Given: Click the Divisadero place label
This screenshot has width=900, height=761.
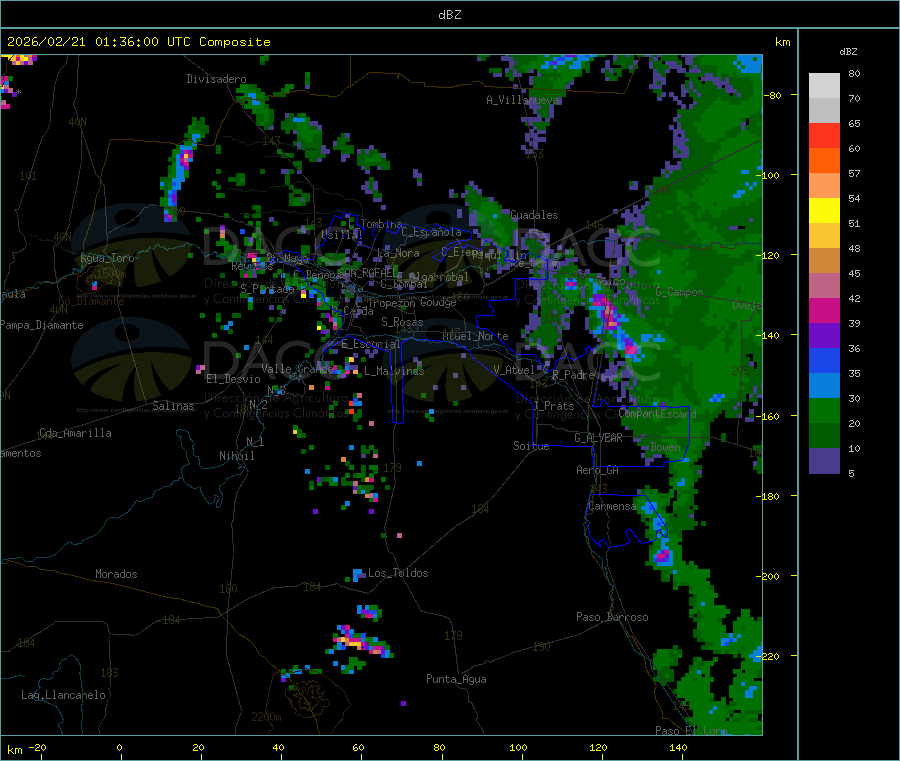Looking at the screenshot, I should coord(216,79).
